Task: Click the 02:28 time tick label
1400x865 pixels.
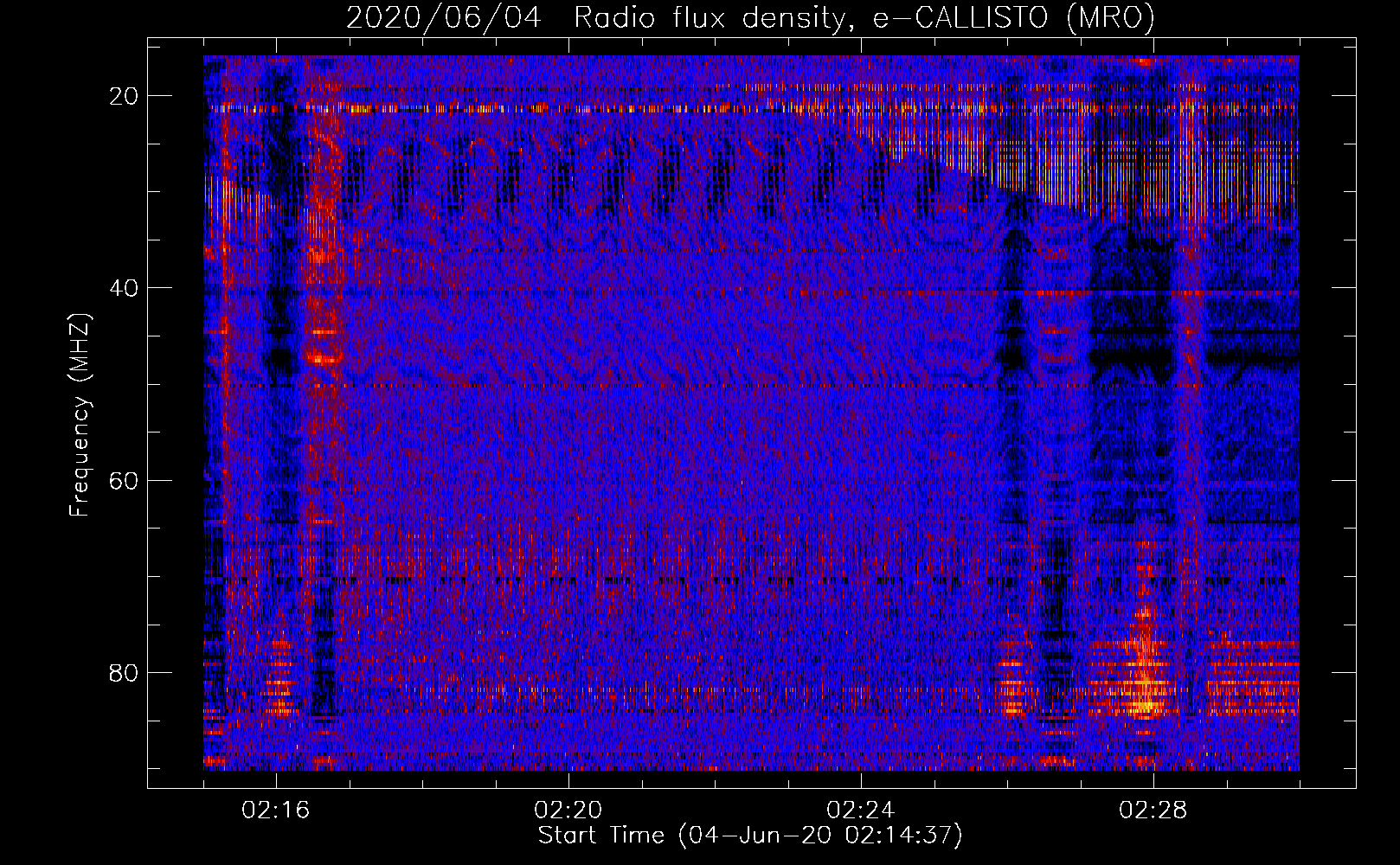Action: [x=1153, y=811]
